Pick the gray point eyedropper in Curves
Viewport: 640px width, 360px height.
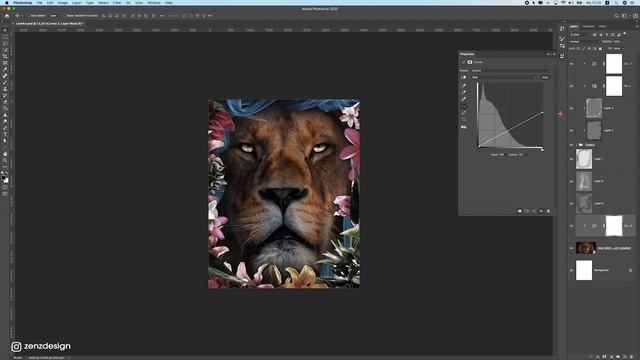[x=464, y=92]
